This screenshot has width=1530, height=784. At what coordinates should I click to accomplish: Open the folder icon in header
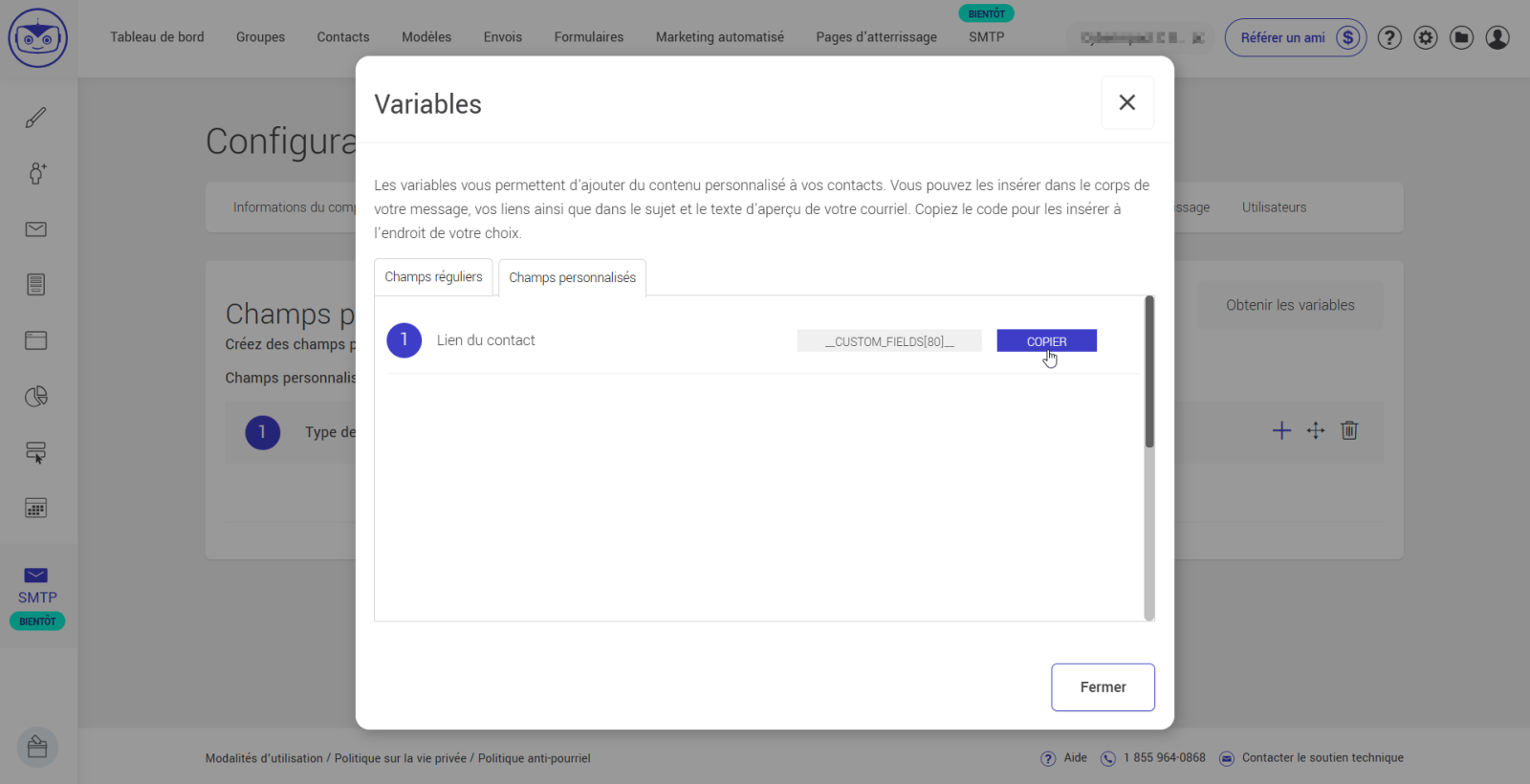click(1461, 37)
